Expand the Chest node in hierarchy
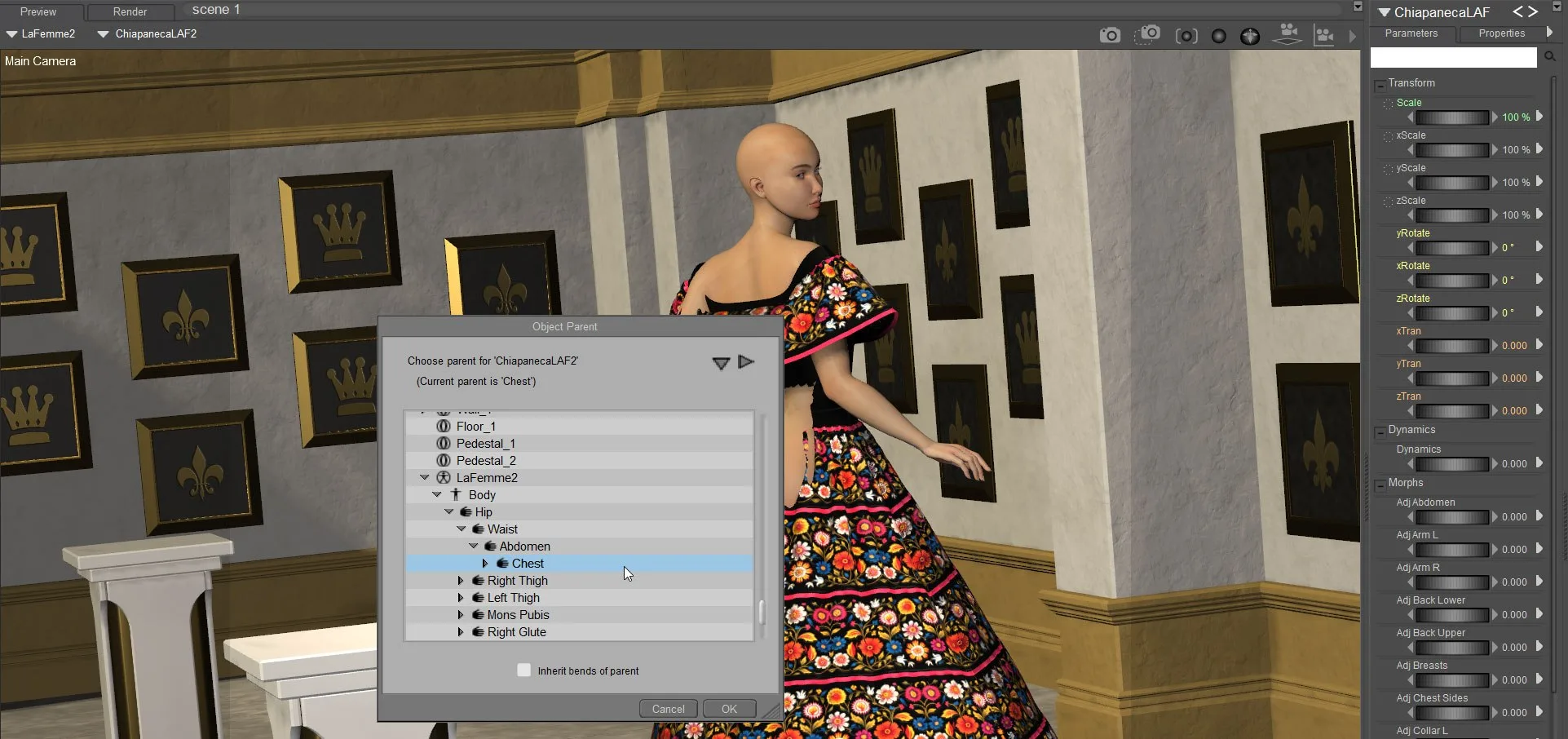The width and height of the screenshot is (1568, 739). (x=485, y=564)
